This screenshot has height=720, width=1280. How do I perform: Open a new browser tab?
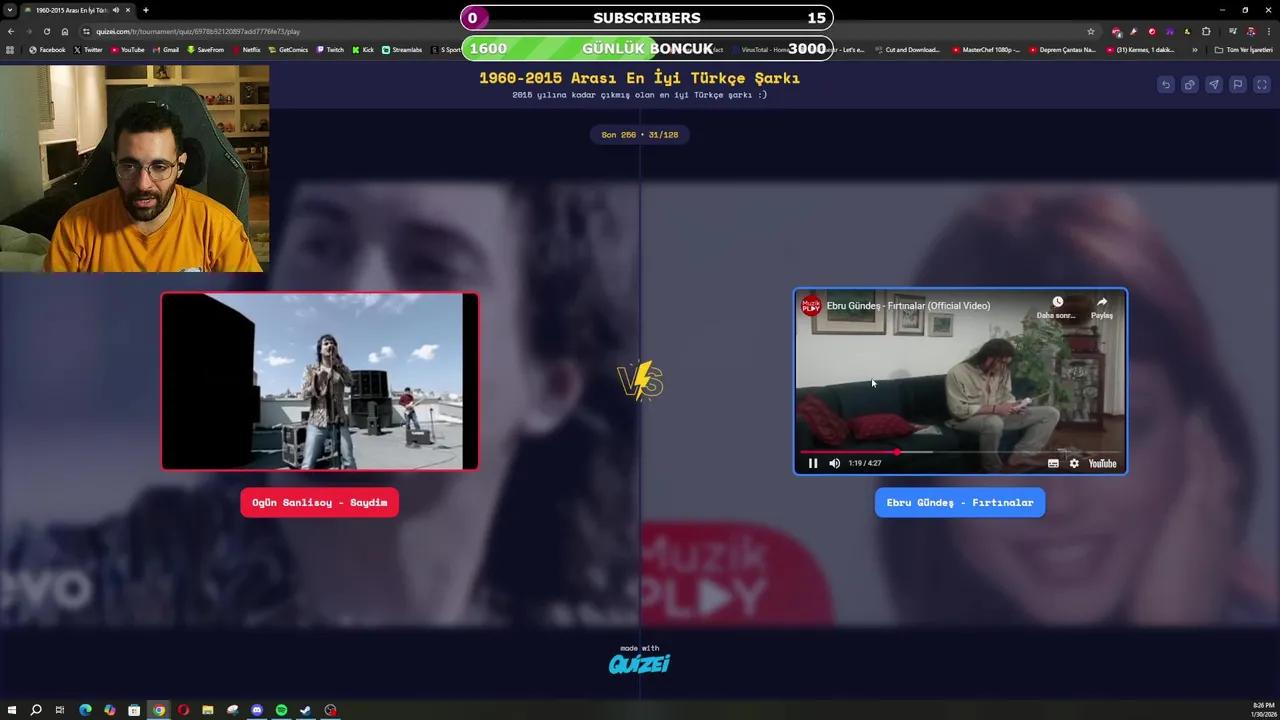(146, 10)
